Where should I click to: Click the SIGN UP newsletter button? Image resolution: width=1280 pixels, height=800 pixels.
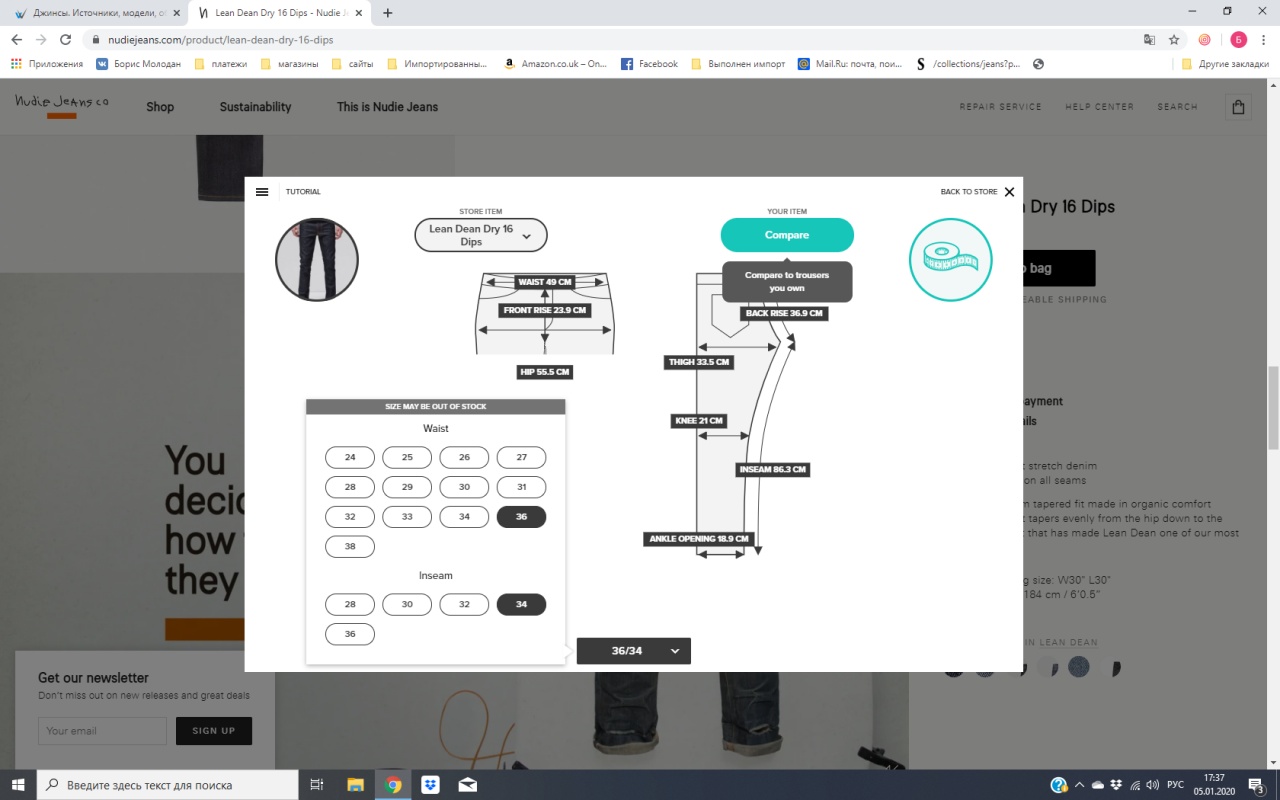214,731
